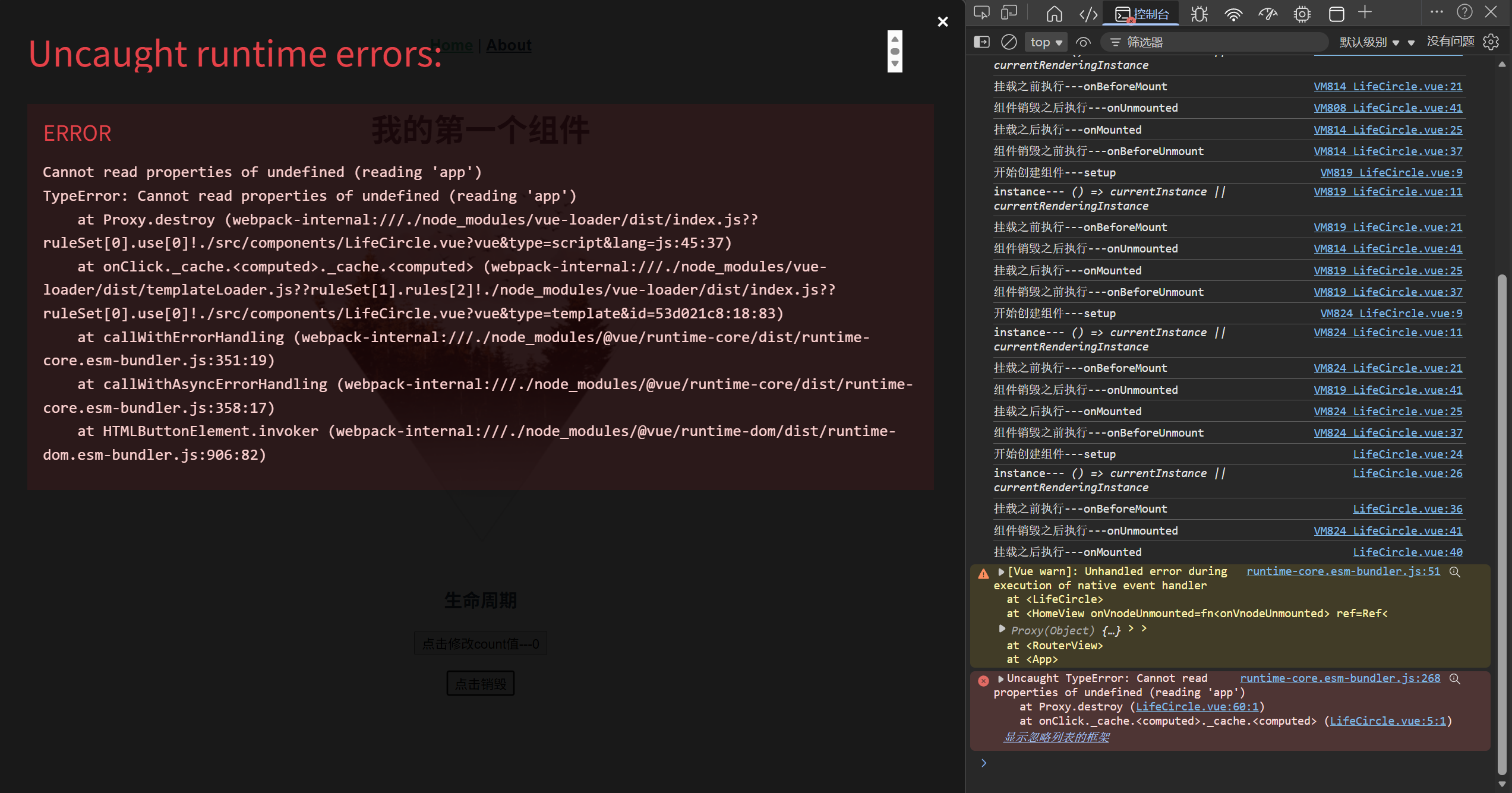Open the Sources bug icon panel

[1199, 14]
